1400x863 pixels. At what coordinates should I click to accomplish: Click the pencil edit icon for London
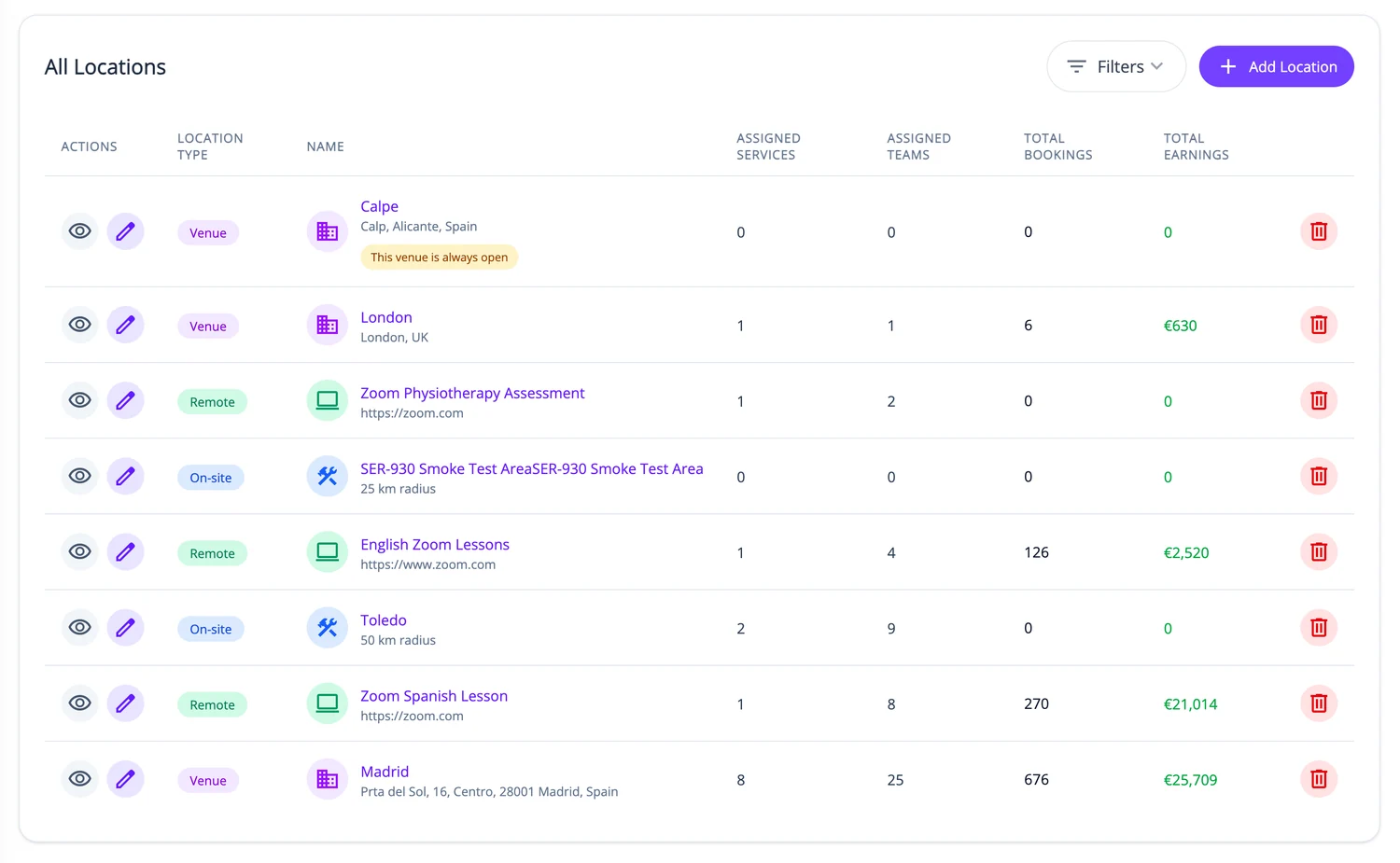click(125, 325)
